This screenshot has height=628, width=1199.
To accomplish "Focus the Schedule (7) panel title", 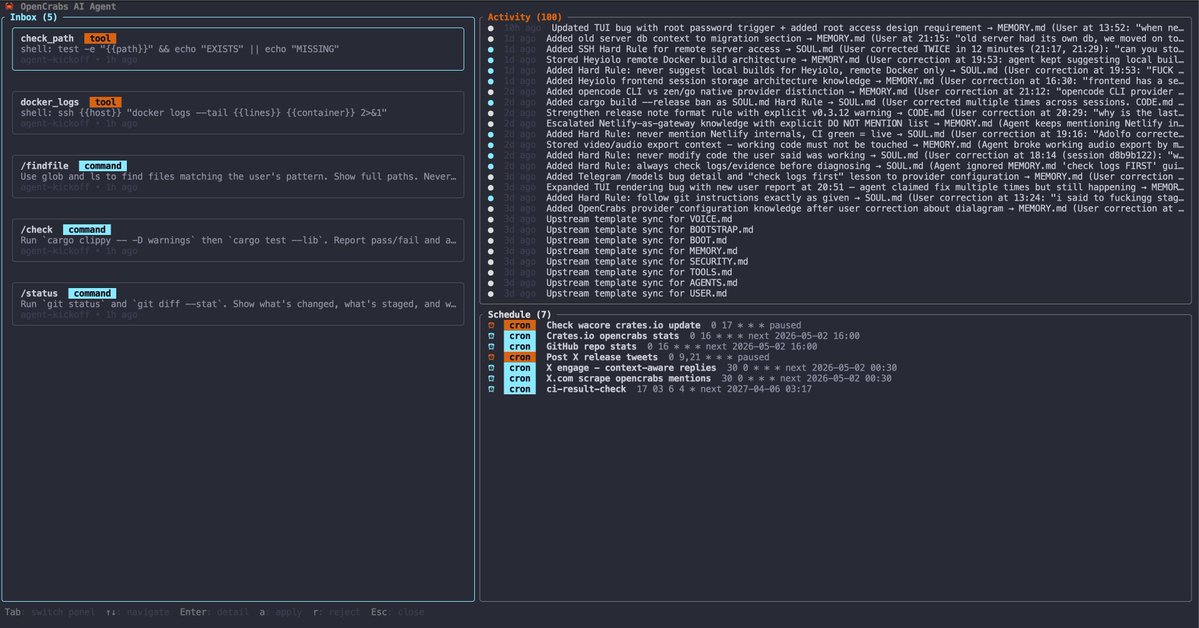I will tap(519, 314).
